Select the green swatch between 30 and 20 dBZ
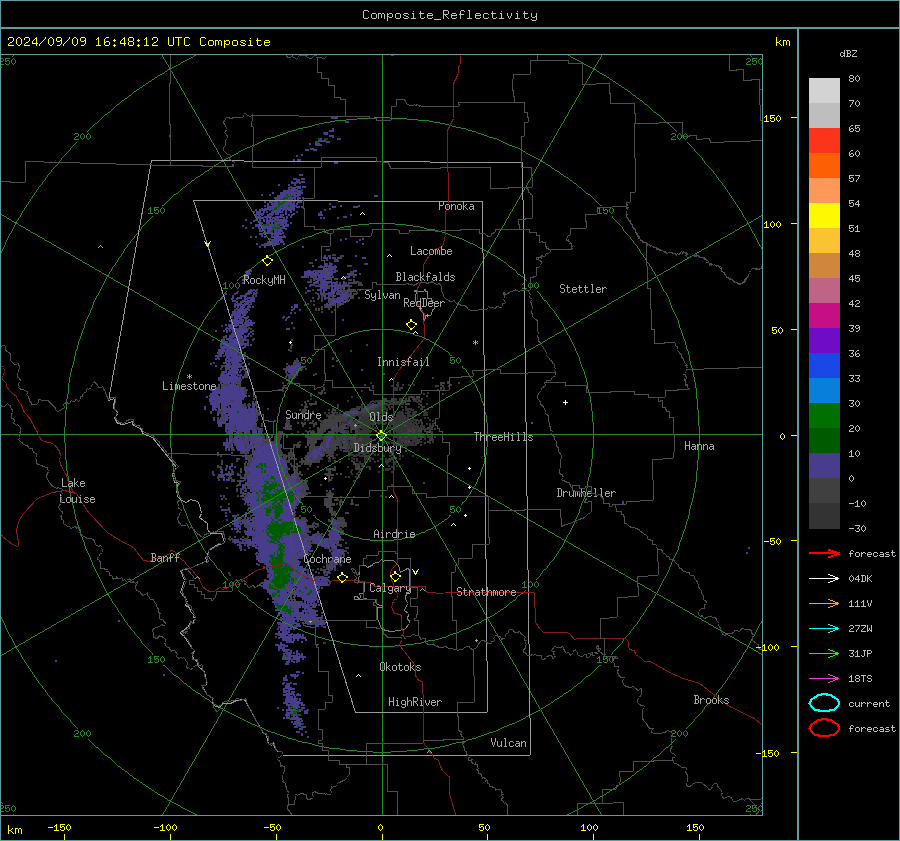Screen dimensions: 900x841 click(824, 416)
